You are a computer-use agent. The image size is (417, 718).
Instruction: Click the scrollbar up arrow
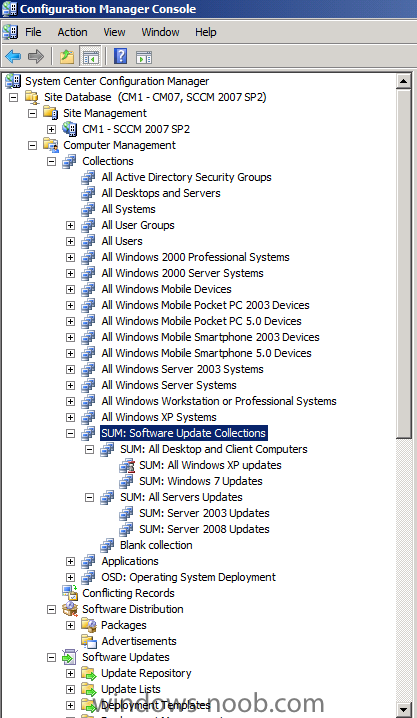[x=404, y=82]
